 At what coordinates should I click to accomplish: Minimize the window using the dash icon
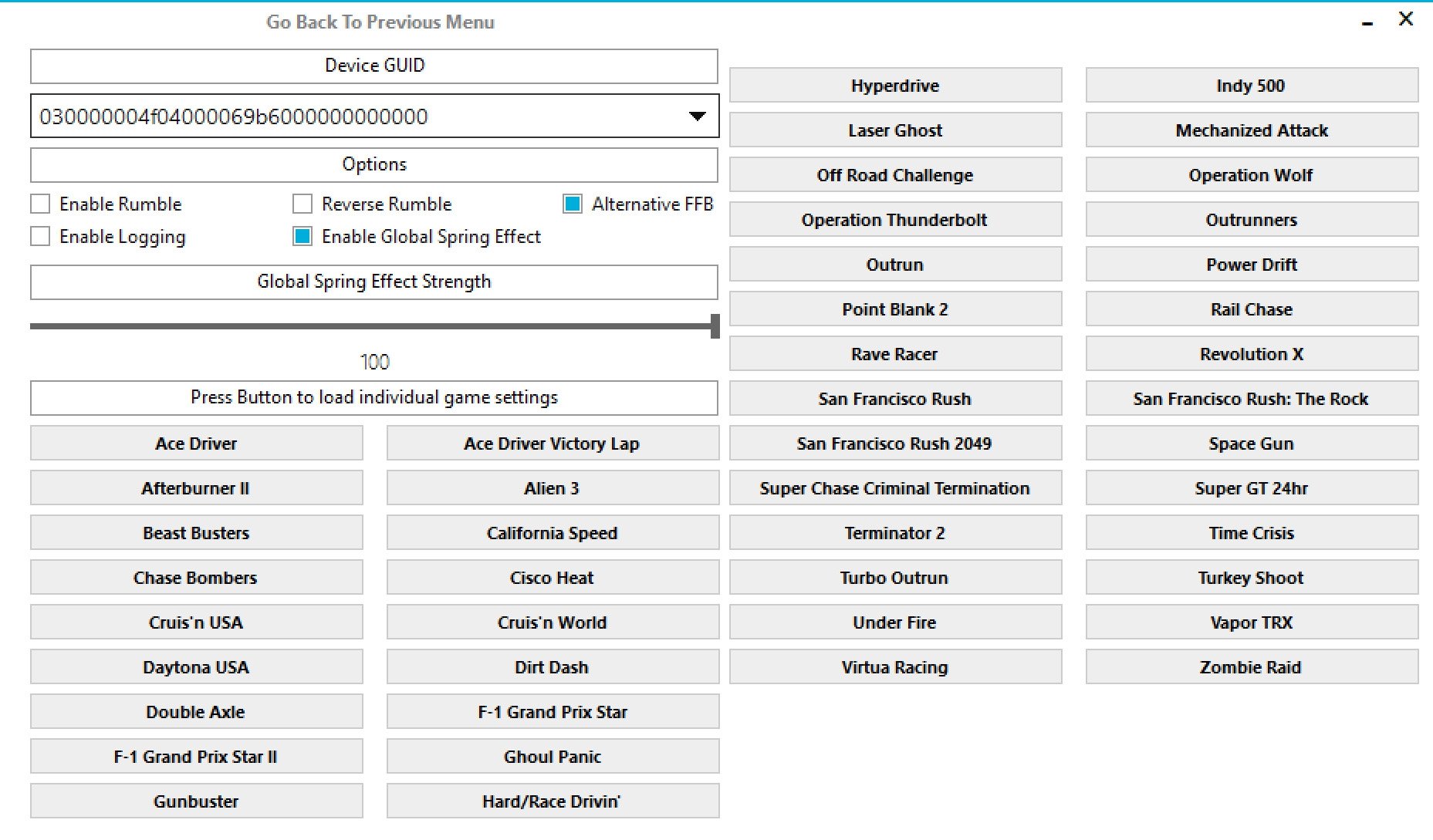pyautogui.click(x=1367, y=25)
